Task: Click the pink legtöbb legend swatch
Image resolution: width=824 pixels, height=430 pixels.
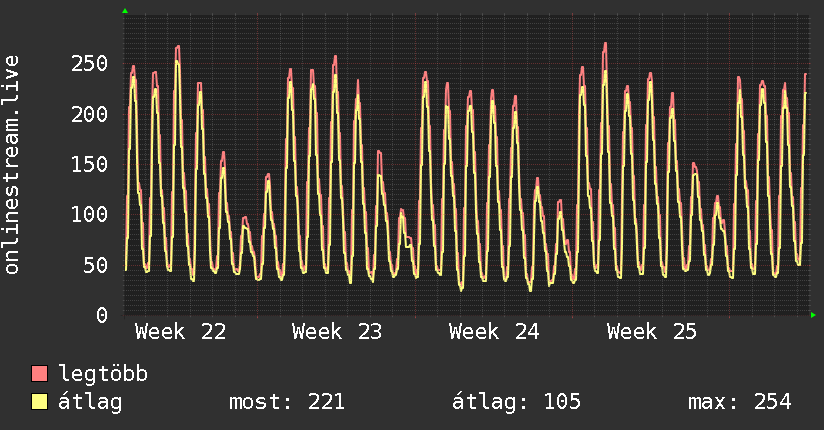Action: click(39, 373)
